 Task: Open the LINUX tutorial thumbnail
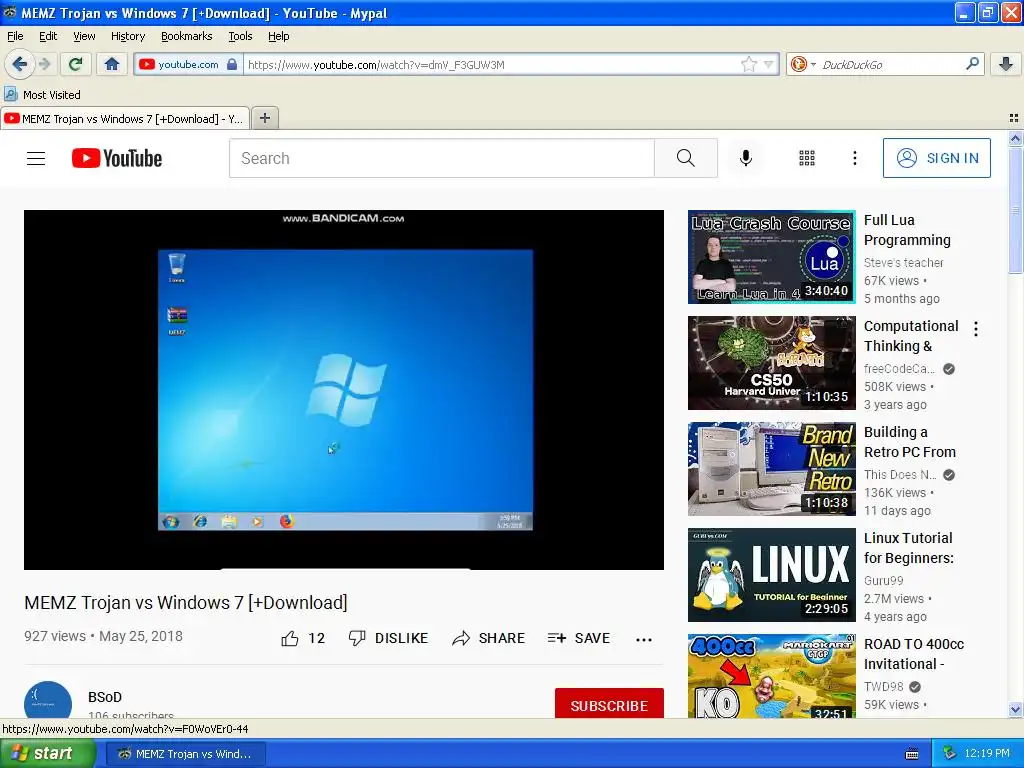771,575
